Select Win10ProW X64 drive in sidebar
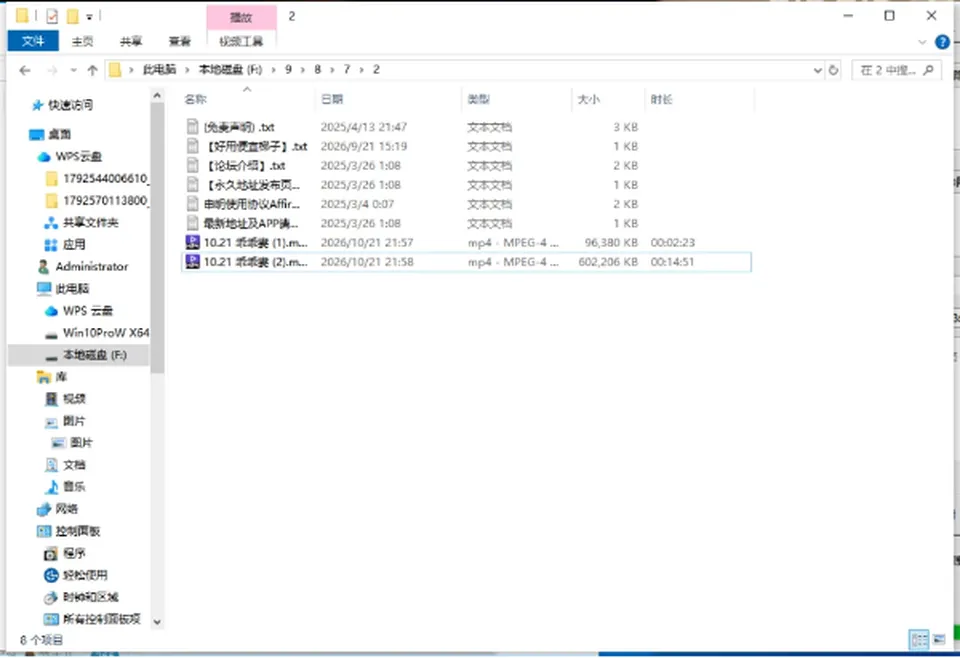 pos(97,333)
